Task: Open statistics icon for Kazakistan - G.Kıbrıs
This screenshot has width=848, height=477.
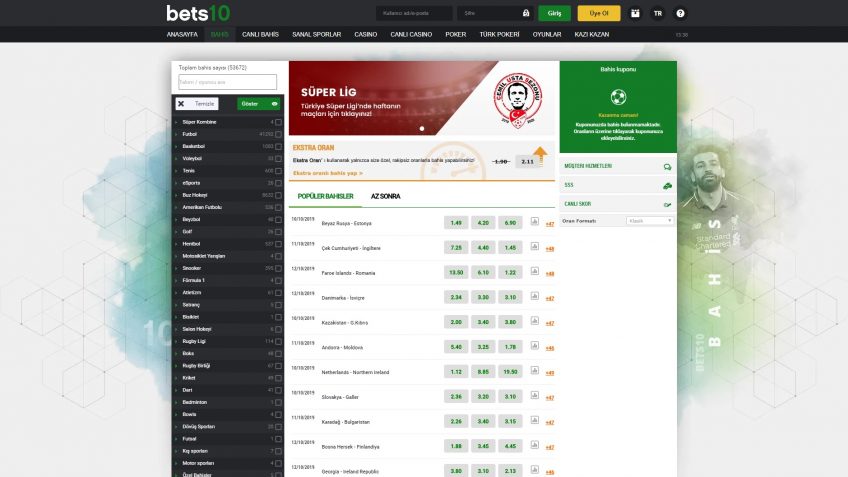Action: pyautogui.click(x=534, y=321)
